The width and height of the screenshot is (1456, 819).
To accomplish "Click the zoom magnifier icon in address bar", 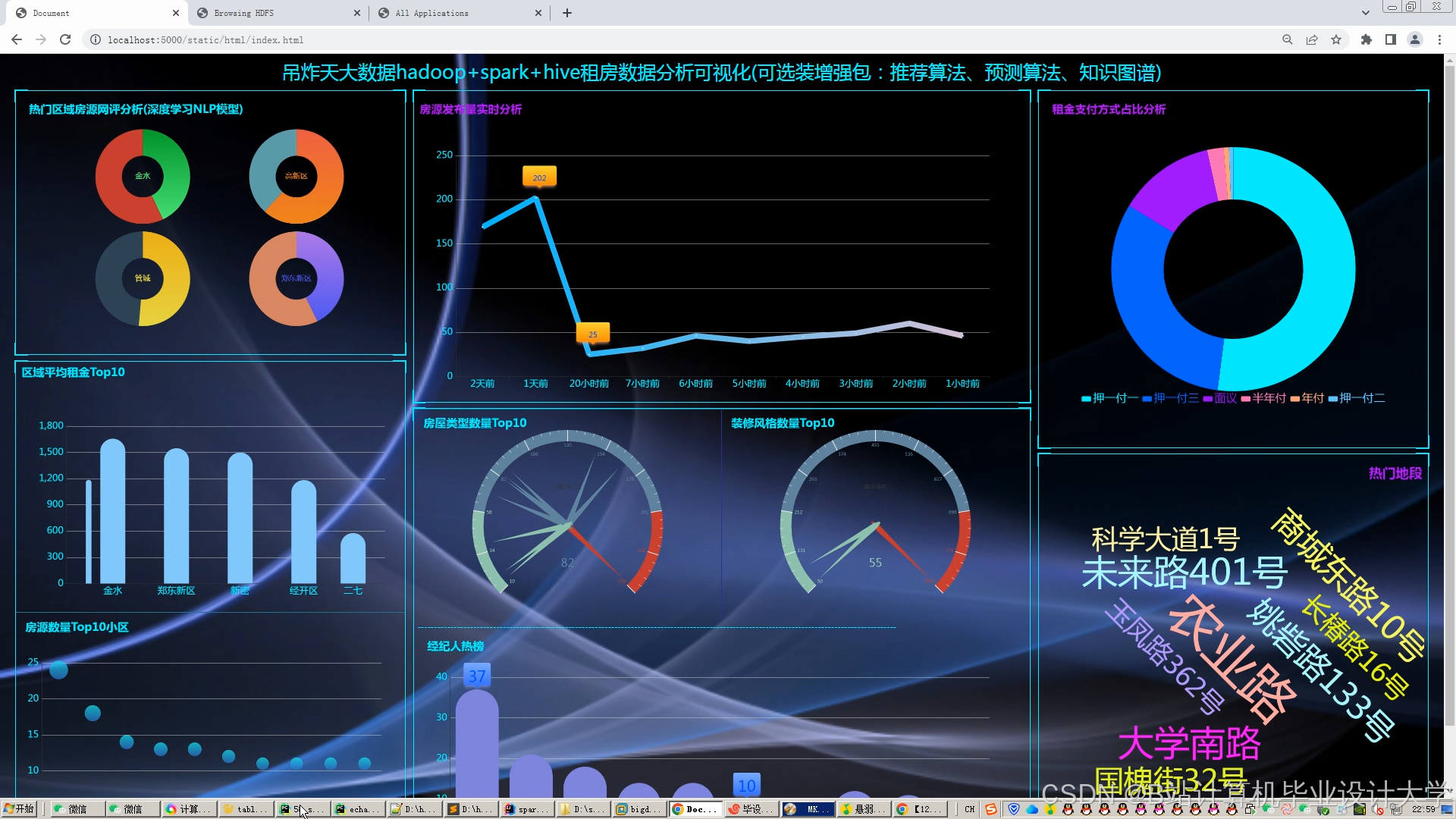I will pos(1287,39).
